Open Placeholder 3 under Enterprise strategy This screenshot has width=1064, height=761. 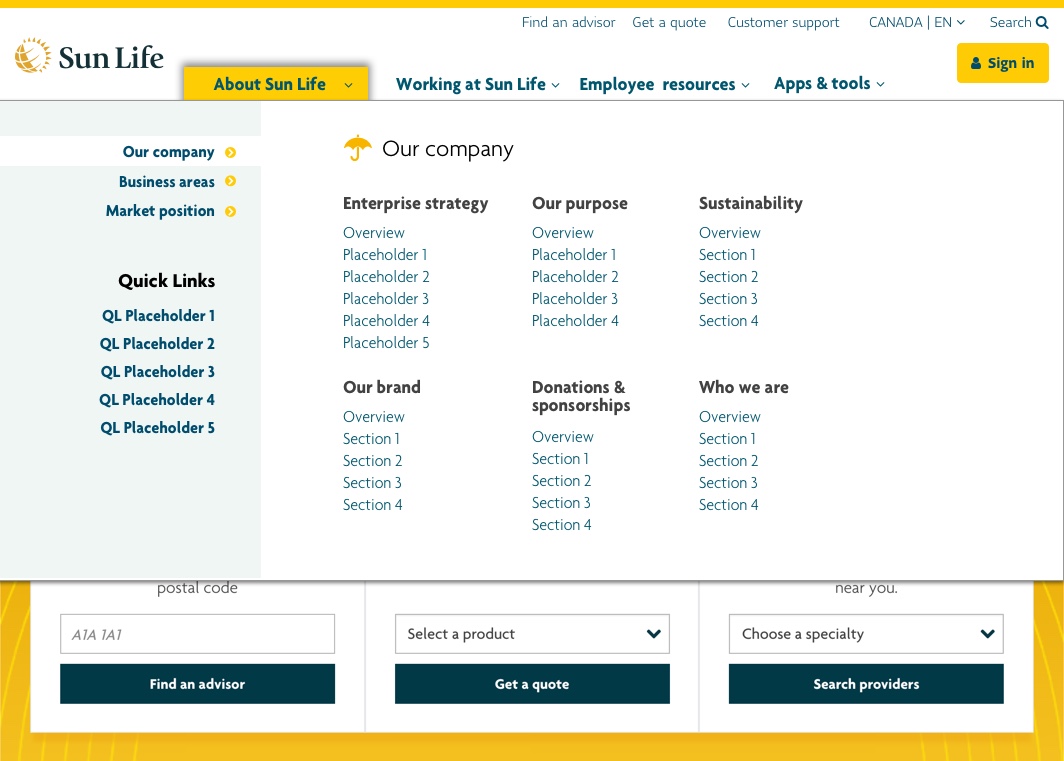385,299
